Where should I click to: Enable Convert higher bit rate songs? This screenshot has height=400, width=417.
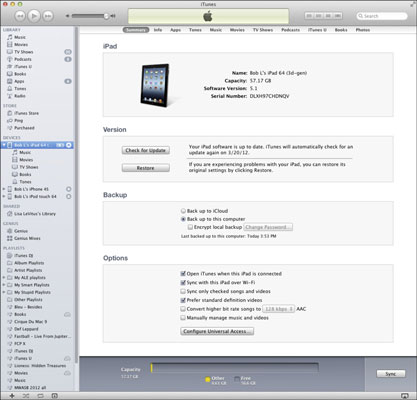click(183, 309)
